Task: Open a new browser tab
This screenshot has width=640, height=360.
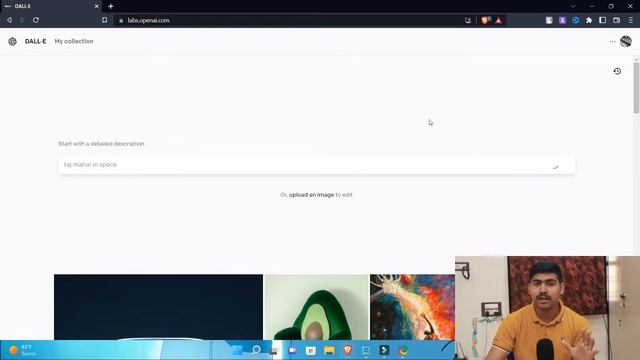Action: pyautogui.click(x=111, y=6)
